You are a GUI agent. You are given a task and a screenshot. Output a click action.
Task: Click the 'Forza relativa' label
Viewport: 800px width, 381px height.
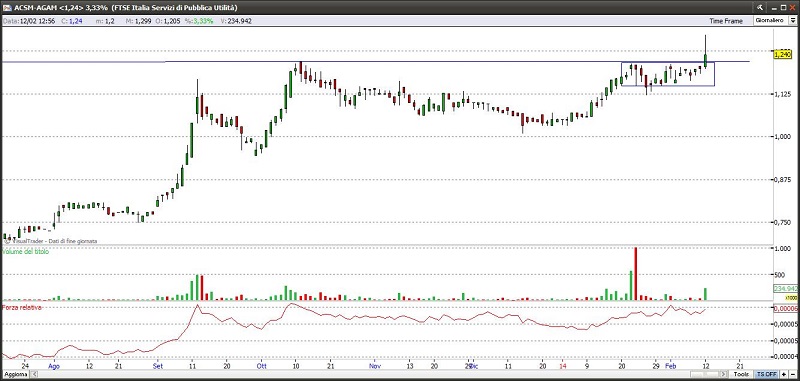22,307
